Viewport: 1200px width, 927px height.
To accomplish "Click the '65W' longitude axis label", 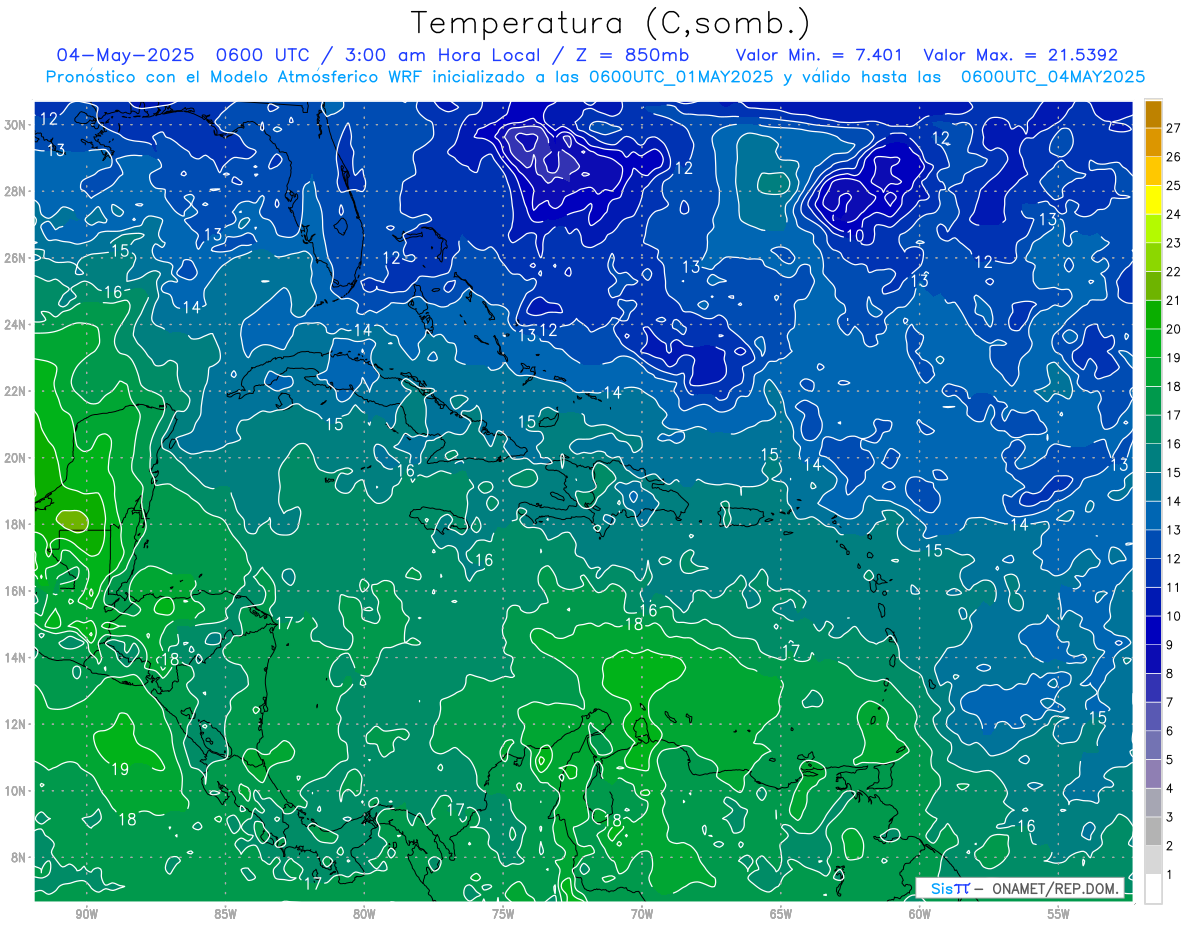I will pos(781,914).
